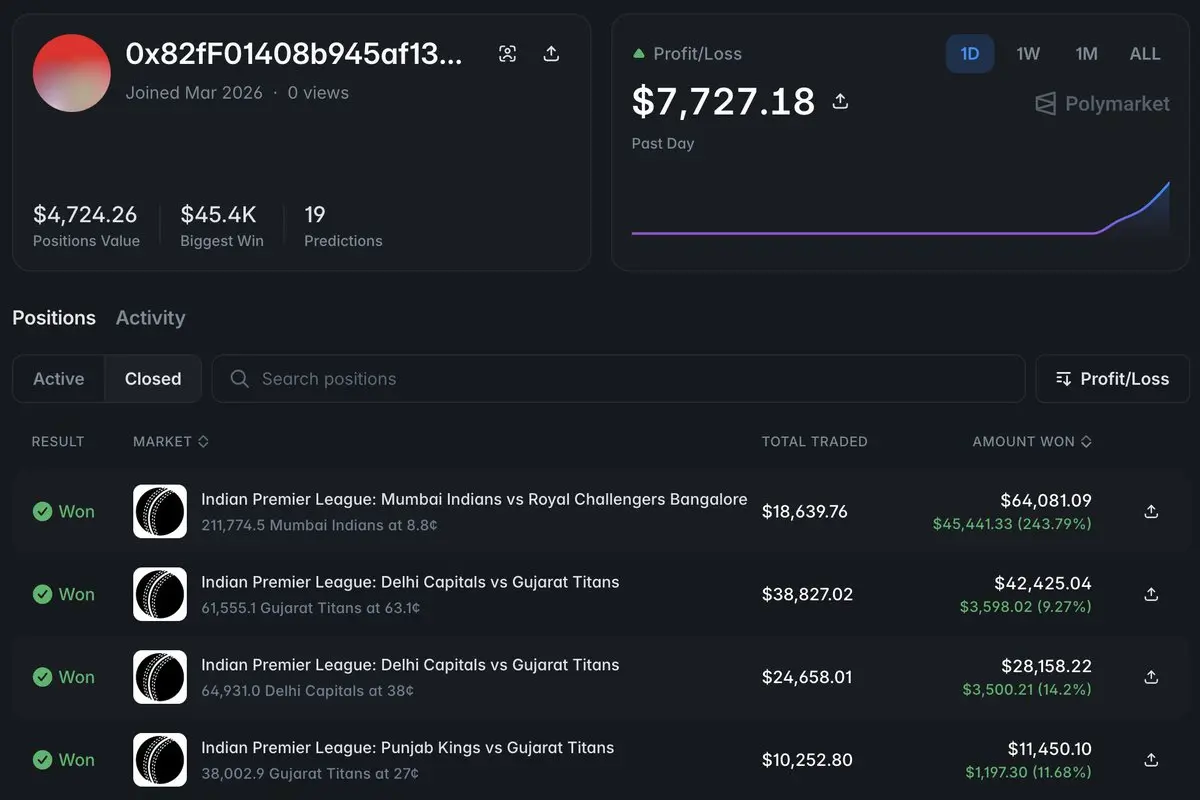Click the 19 Predictions stat

point(315,214)
